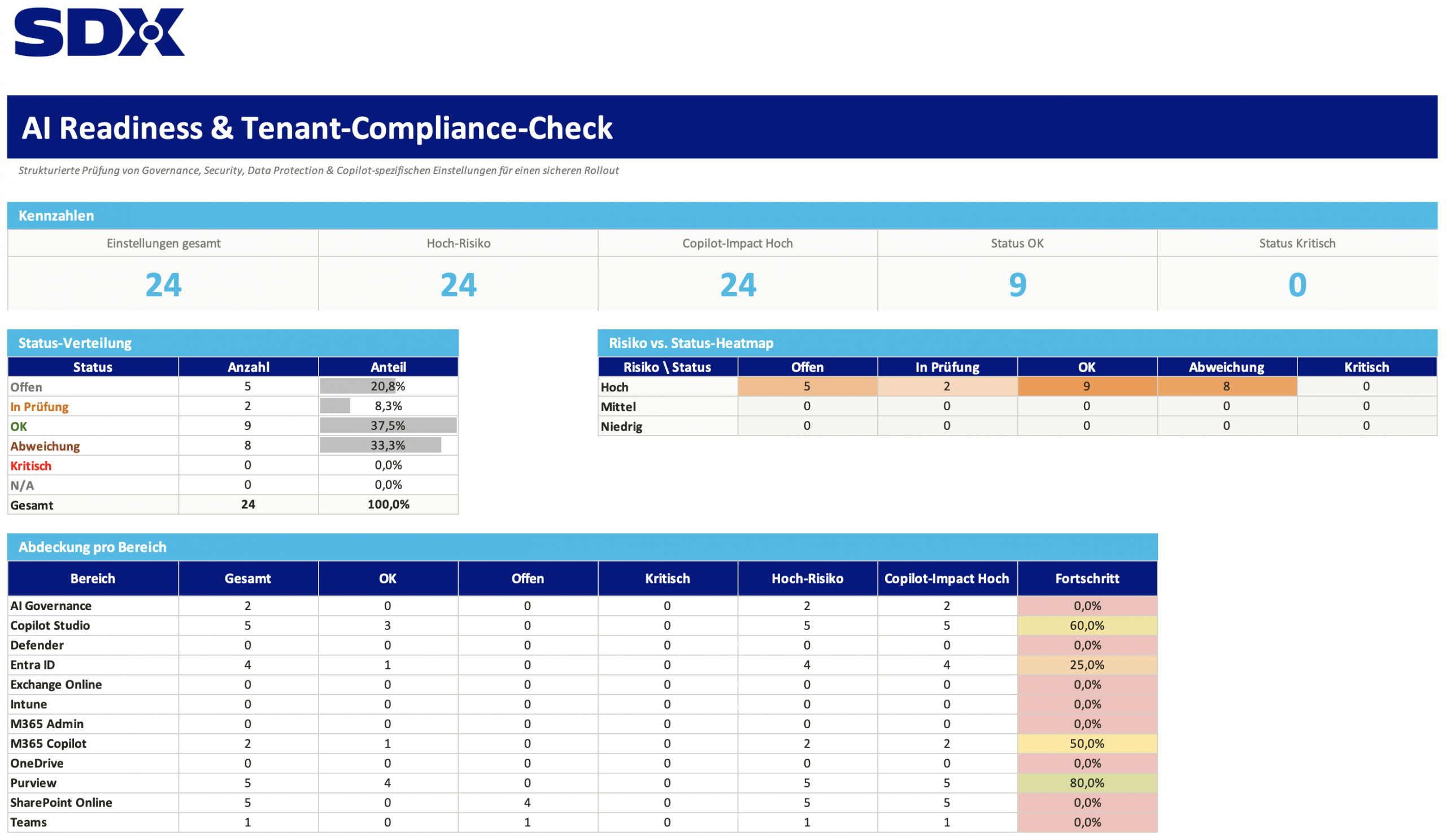Image resolution: width=1446 pixels, height=840 pixels.
Task: Click the Risiko vs. Status-Heatmap header
Action: [x=1017, y=343]
